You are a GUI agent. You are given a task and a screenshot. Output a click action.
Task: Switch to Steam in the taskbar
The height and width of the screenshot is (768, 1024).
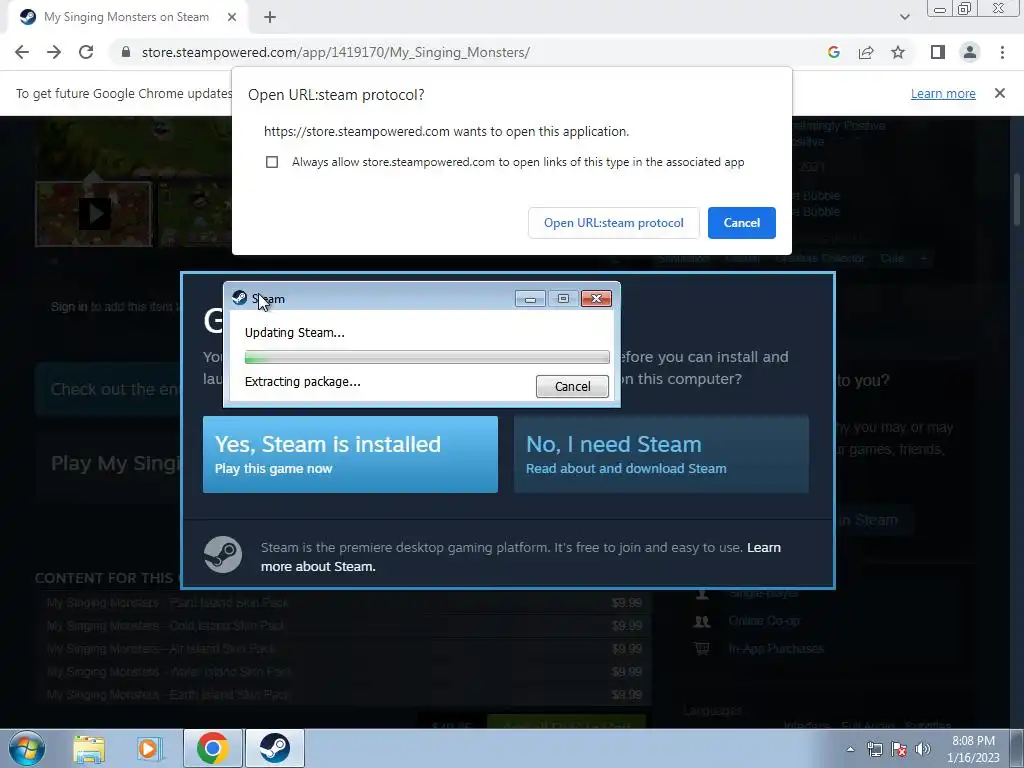click(274, 748)
